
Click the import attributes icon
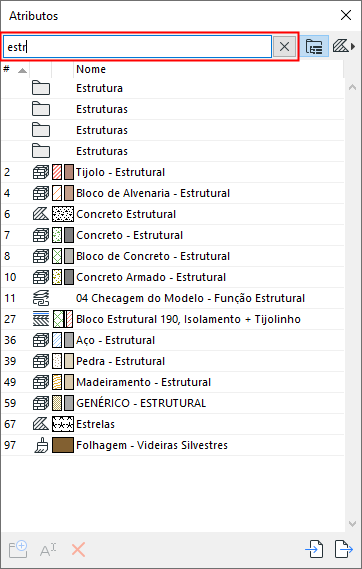click(x=314, y=549)
